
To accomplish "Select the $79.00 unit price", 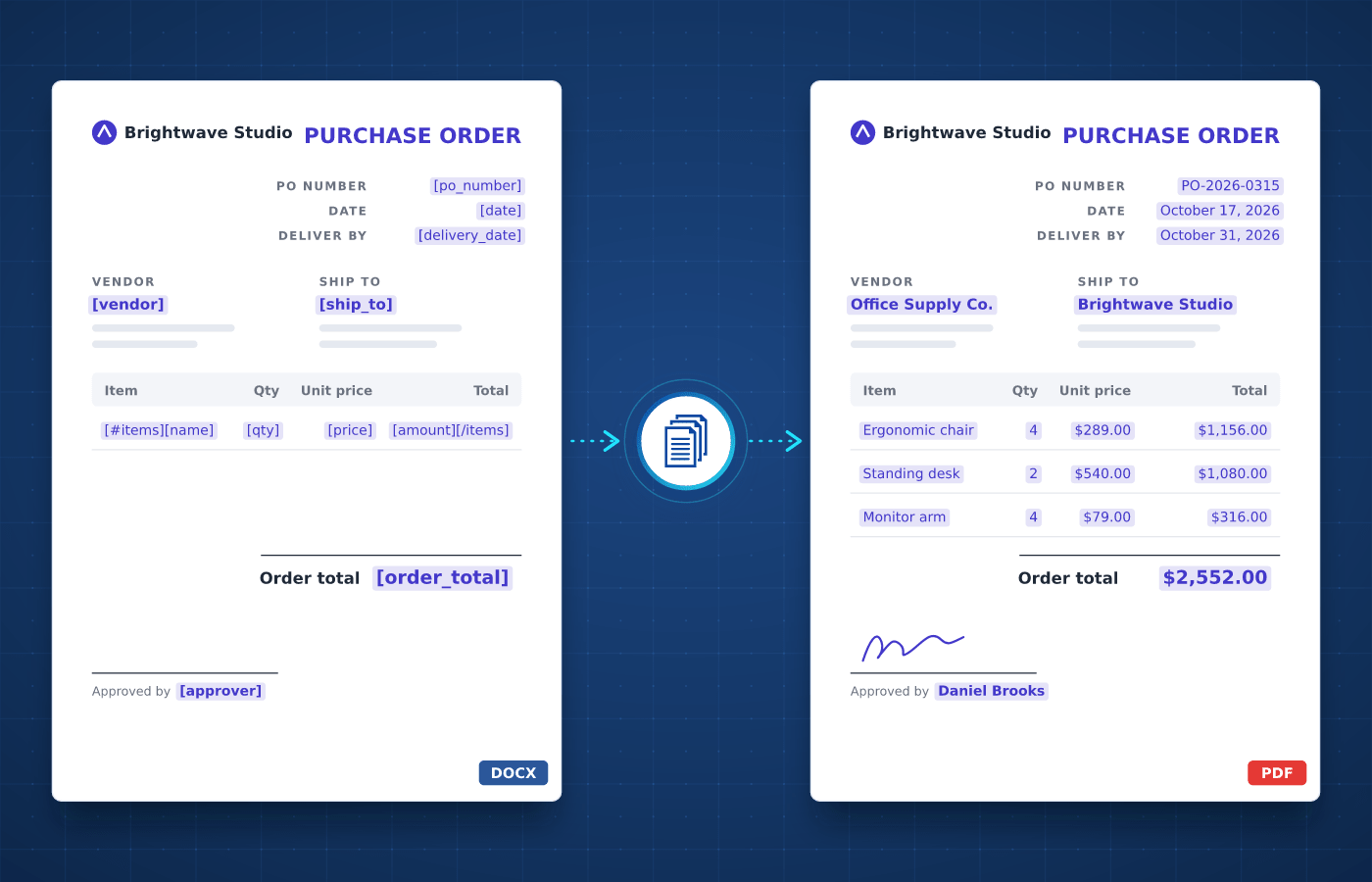I will point(1107,516).
